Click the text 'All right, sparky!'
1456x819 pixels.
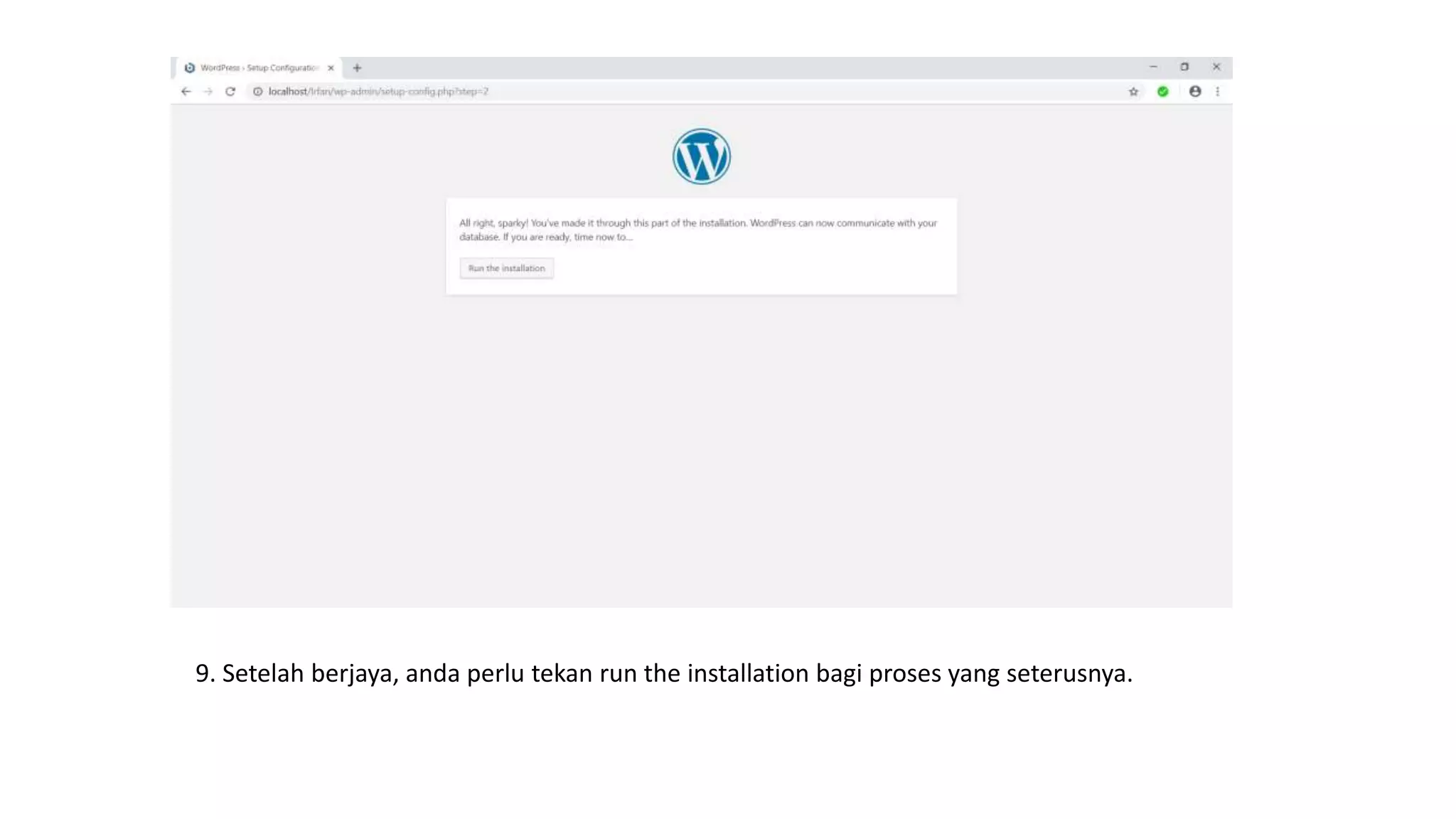coord(493,223)
